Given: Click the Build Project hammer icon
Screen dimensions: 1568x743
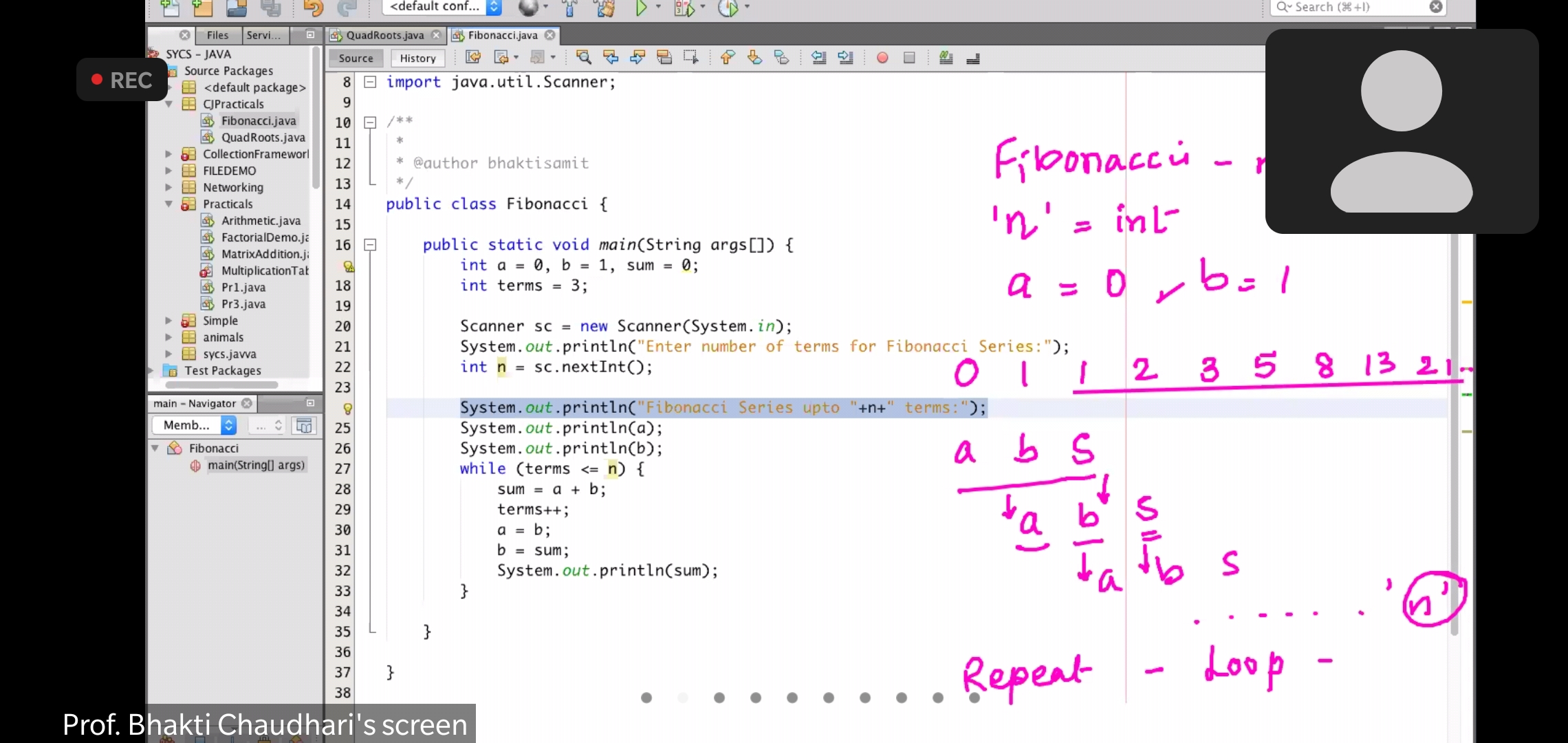Looking at the screenshot, I should (x=569, y=8).
